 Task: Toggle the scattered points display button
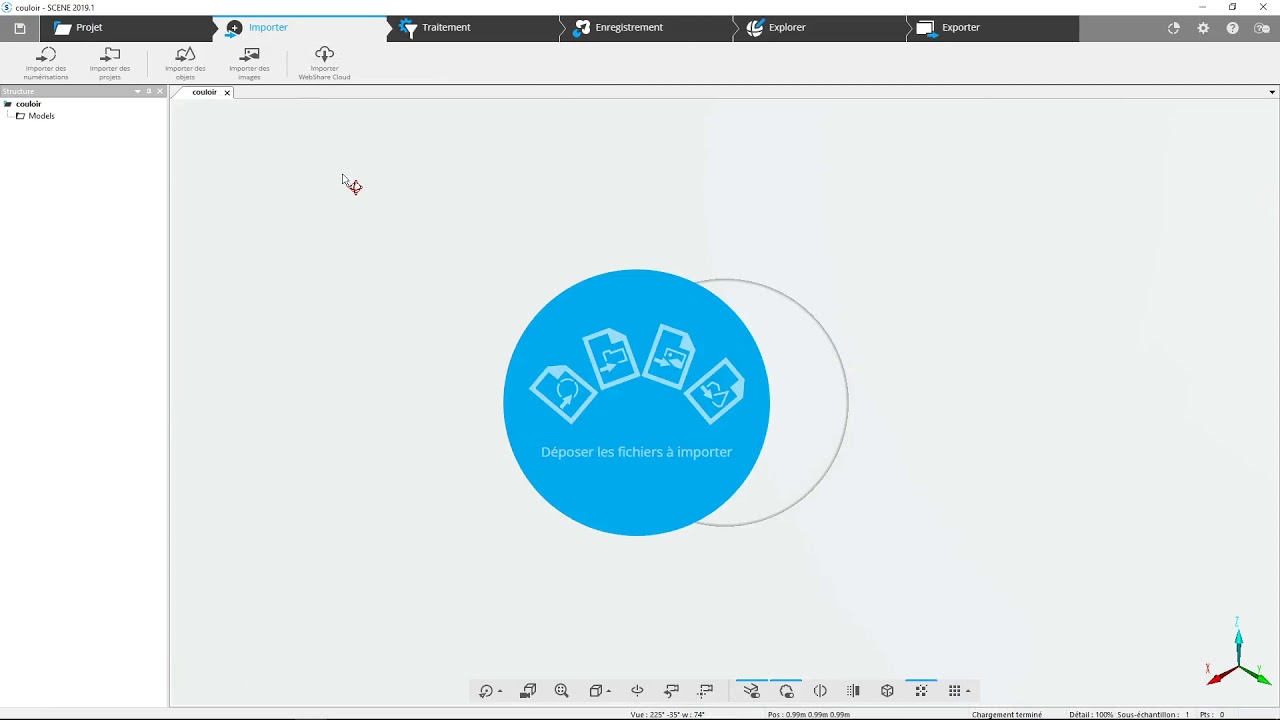[921, 690]
